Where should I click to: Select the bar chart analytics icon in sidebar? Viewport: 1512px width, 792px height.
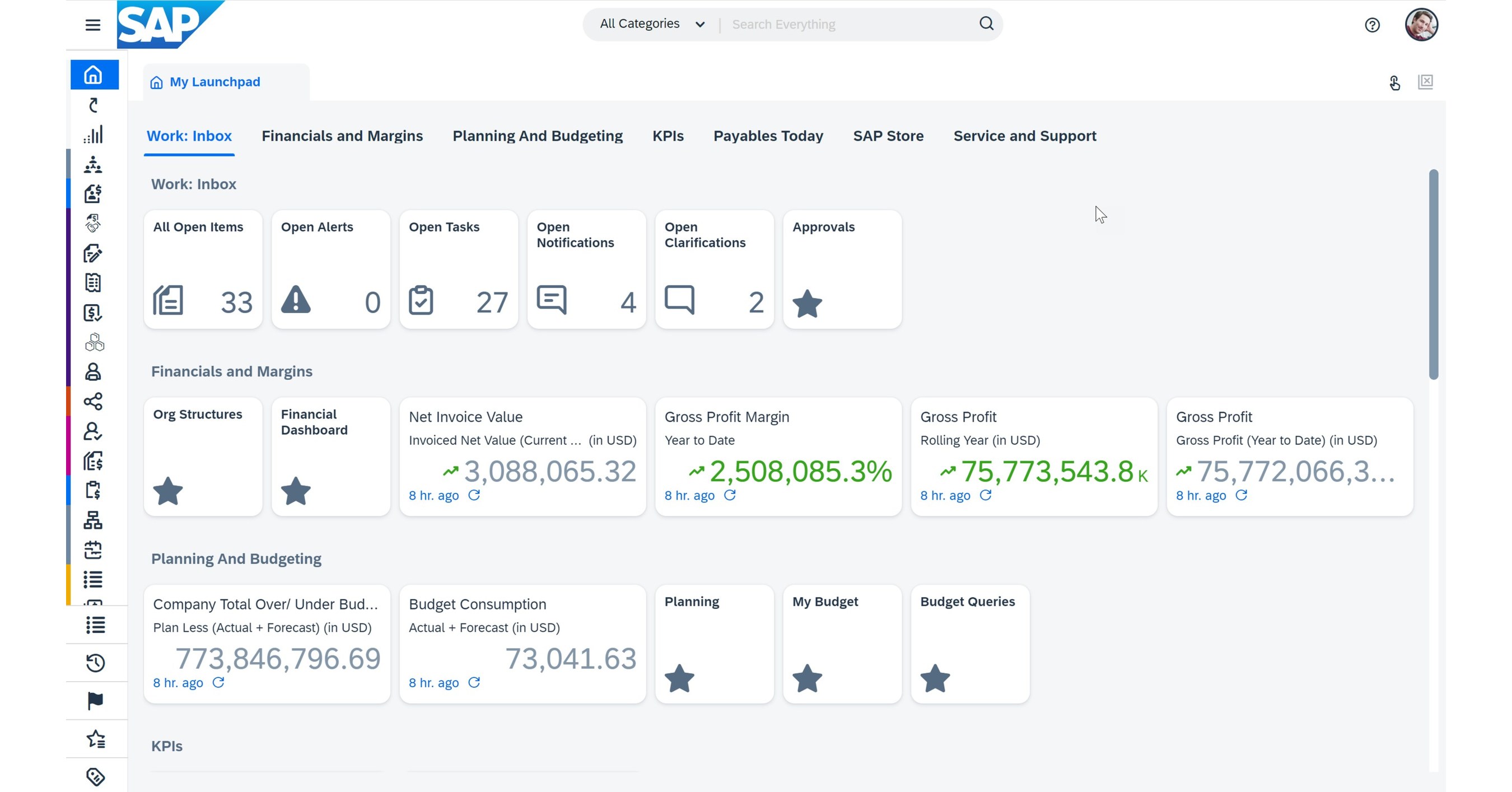94,134
